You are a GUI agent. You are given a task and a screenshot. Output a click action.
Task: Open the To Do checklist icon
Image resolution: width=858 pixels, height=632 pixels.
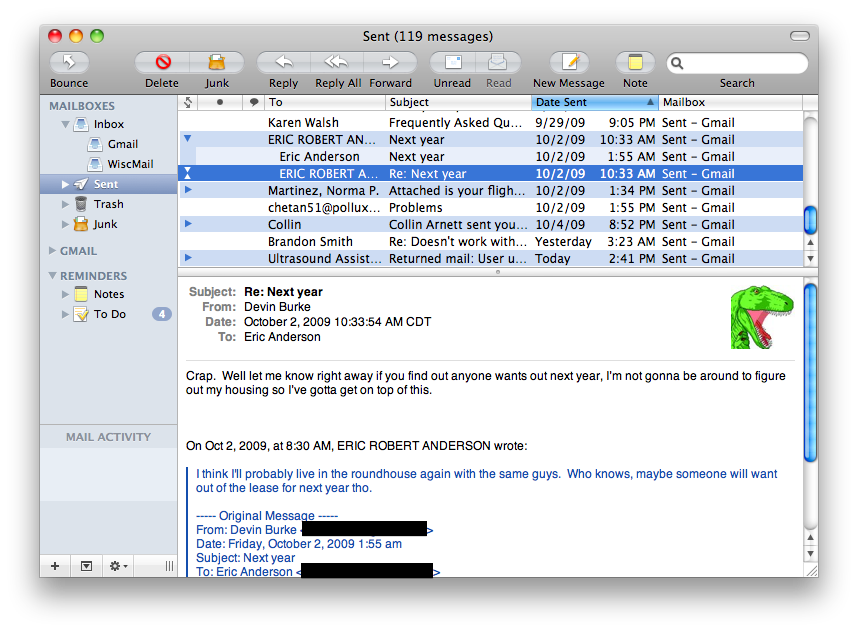pyautogui.click(x=81, y=314)
